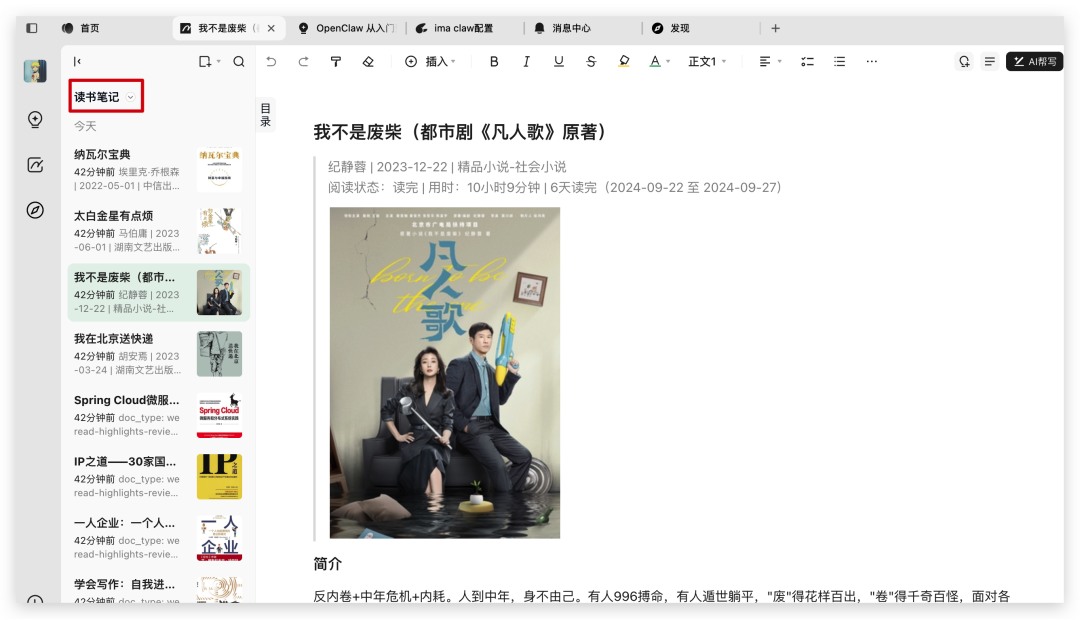This screenshot has width=1080, height=619.
Task: Create a note via the new note icon
Action: tap(204, 61)
